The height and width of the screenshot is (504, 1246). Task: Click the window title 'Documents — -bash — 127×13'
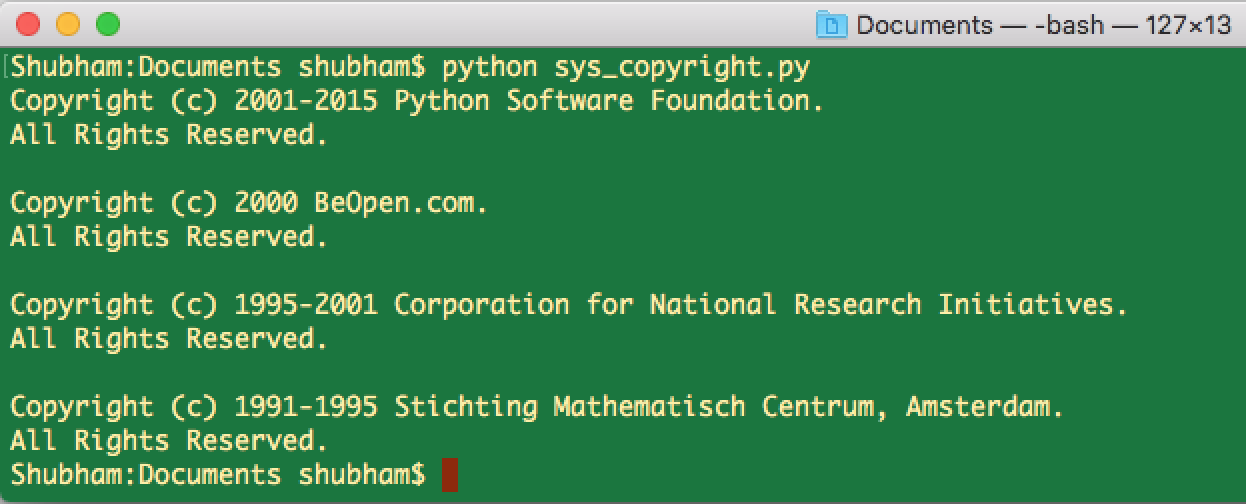[x=1043, y=25]
